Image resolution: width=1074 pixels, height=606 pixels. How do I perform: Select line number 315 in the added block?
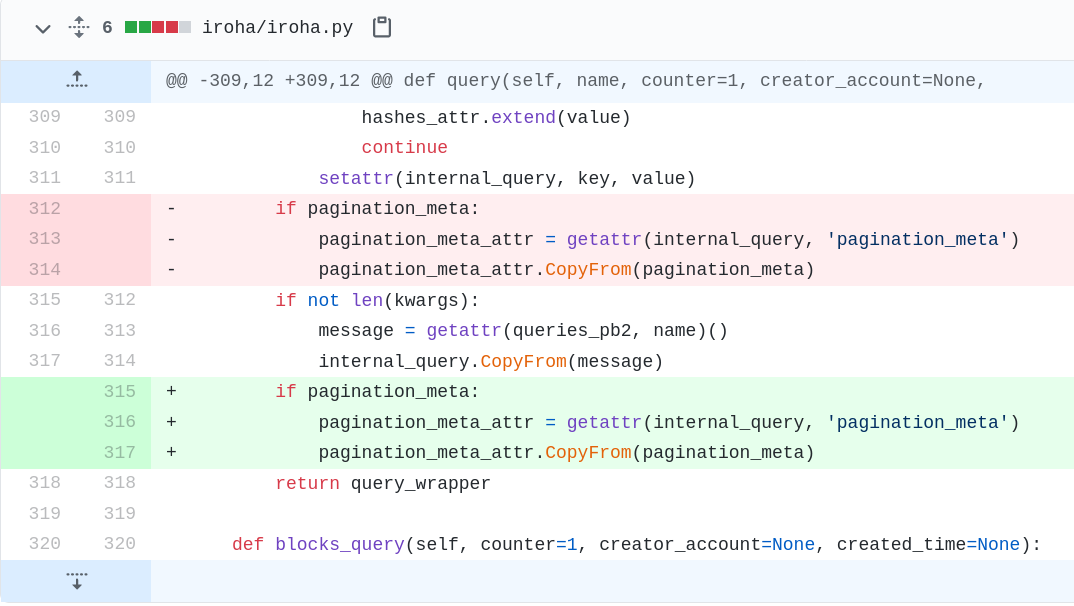[120, 391]
